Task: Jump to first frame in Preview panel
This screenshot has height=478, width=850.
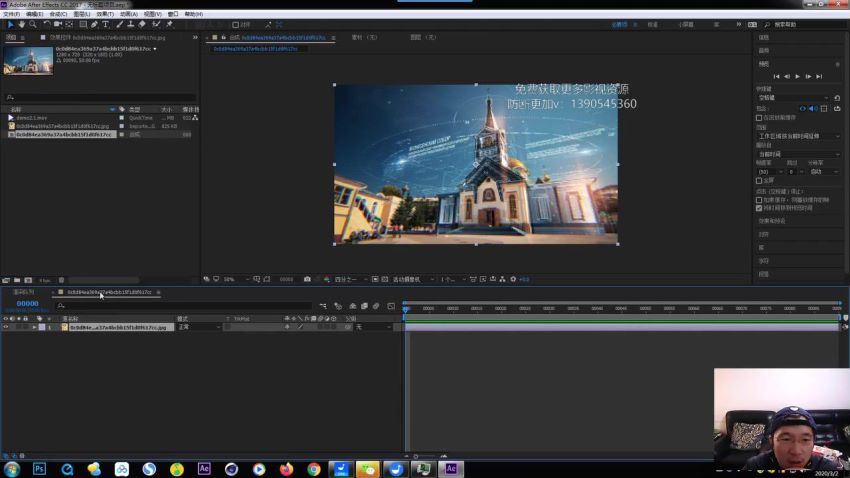Action: click(776, 76)
